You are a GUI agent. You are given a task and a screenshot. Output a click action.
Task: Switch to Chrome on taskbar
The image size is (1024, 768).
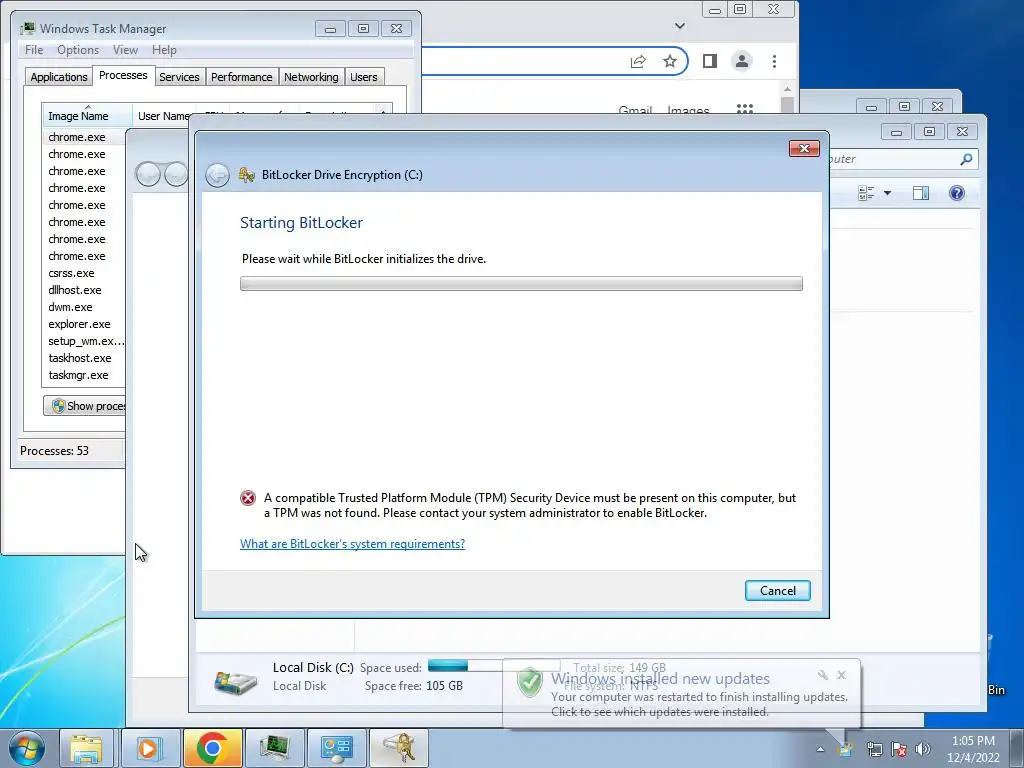tap(212, 748)
